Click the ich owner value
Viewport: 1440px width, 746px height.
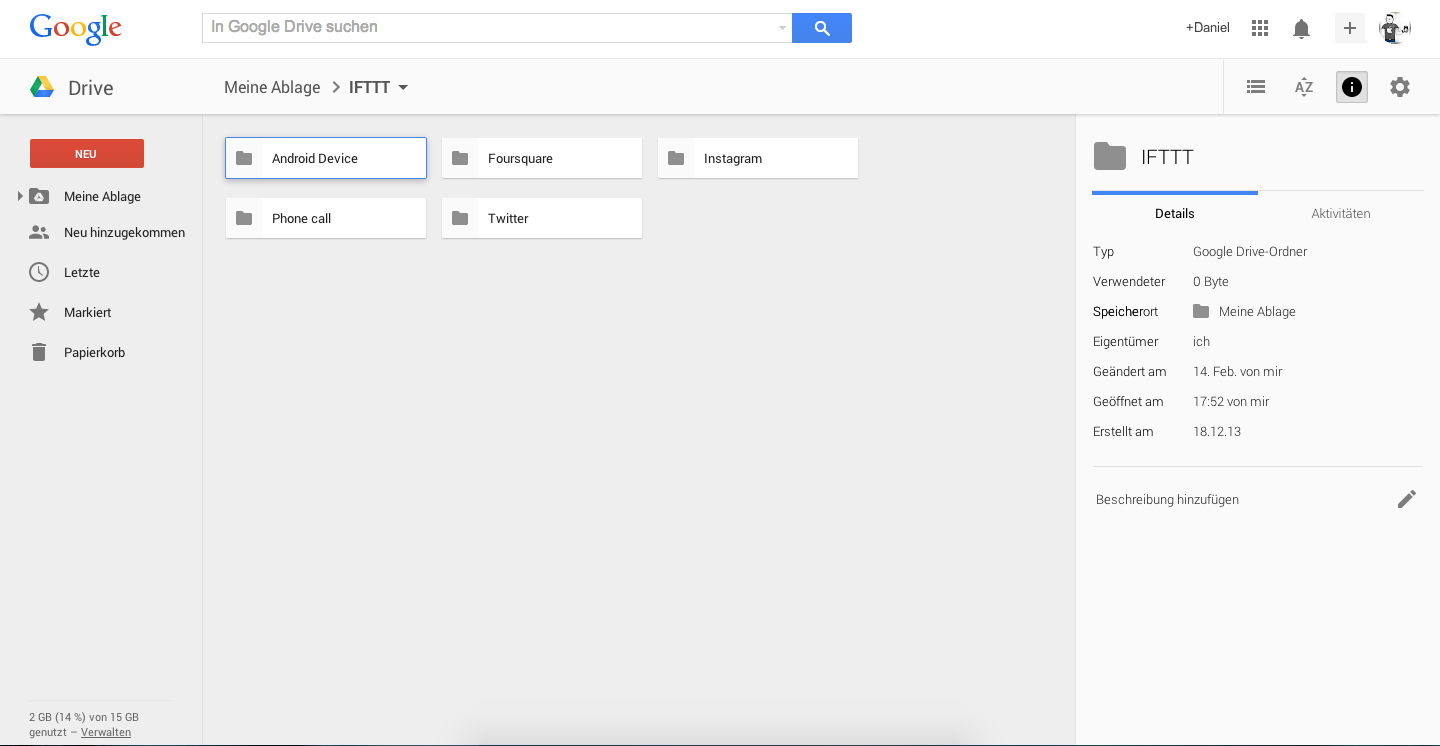tap(1201, 341)
